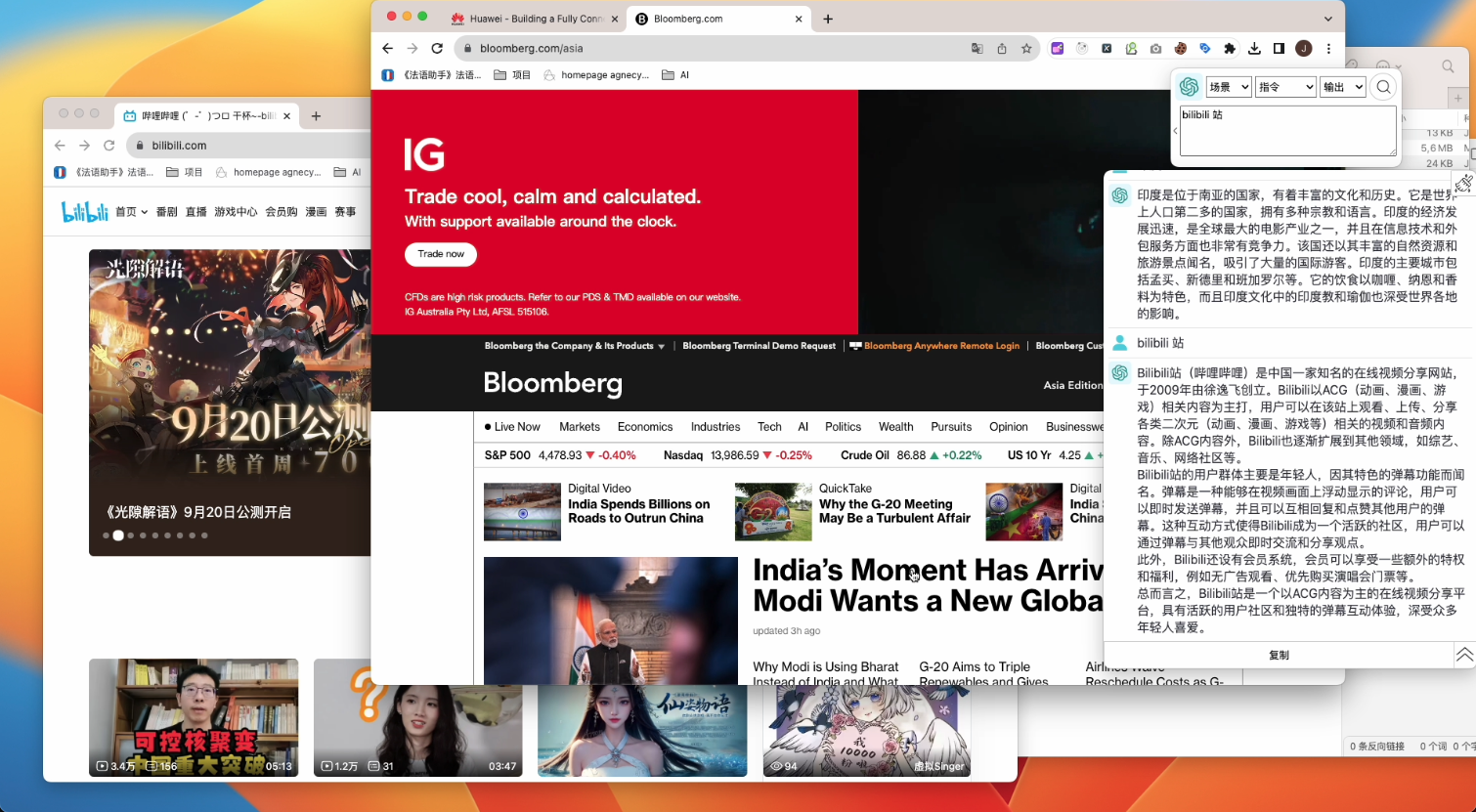Open the 光隙解语 banner on bilibili
The height and width of the screenshot is (812, 1476).
coord(230,403)
